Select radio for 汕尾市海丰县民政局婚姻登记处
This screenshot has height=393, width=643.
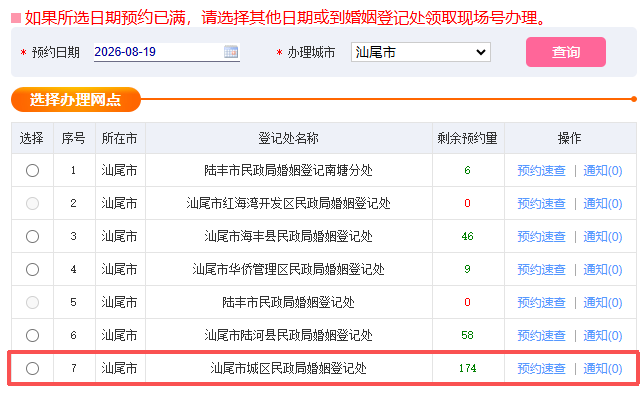[32, 236]
